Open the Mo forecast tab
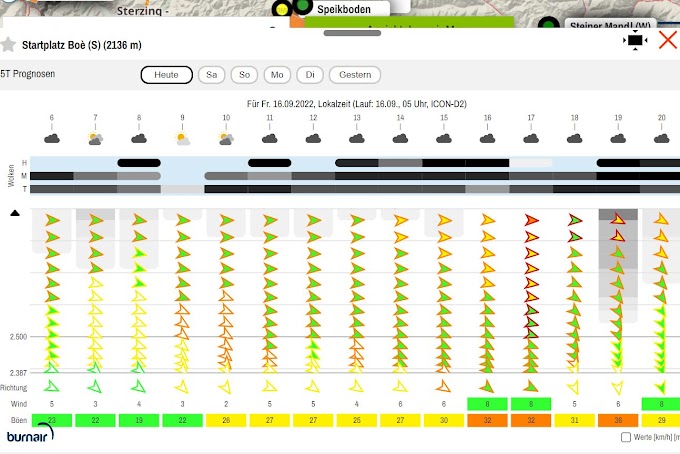 [x=277, y=75]
